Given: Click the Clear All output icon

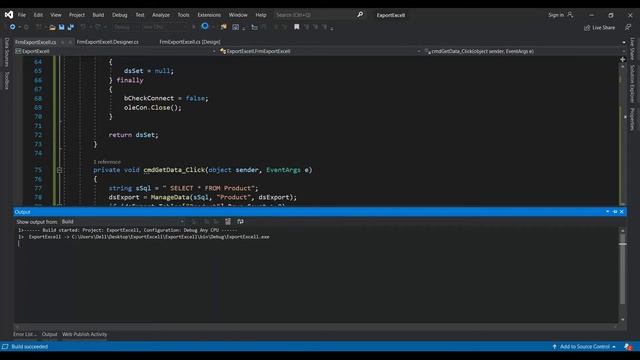Looking at the screenshot, I should pyautogui.click(x=228, y=222).
